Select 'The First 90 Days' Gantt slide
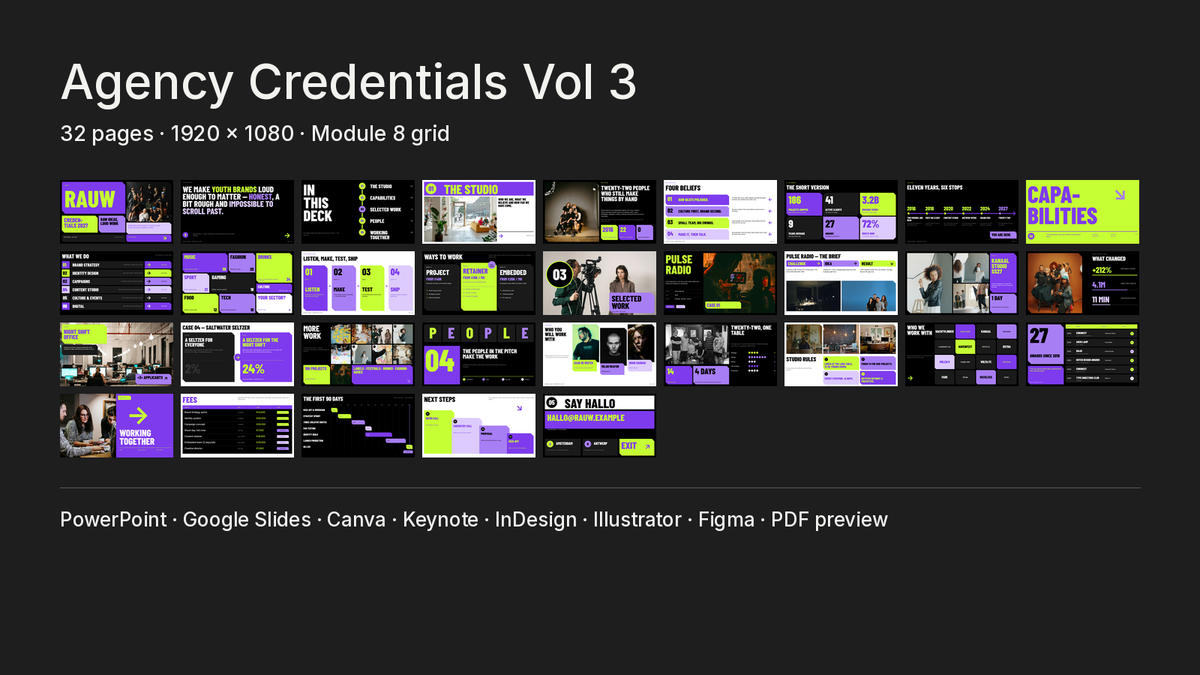Viewport: 1200px width, 675px height. click(358, 425)
